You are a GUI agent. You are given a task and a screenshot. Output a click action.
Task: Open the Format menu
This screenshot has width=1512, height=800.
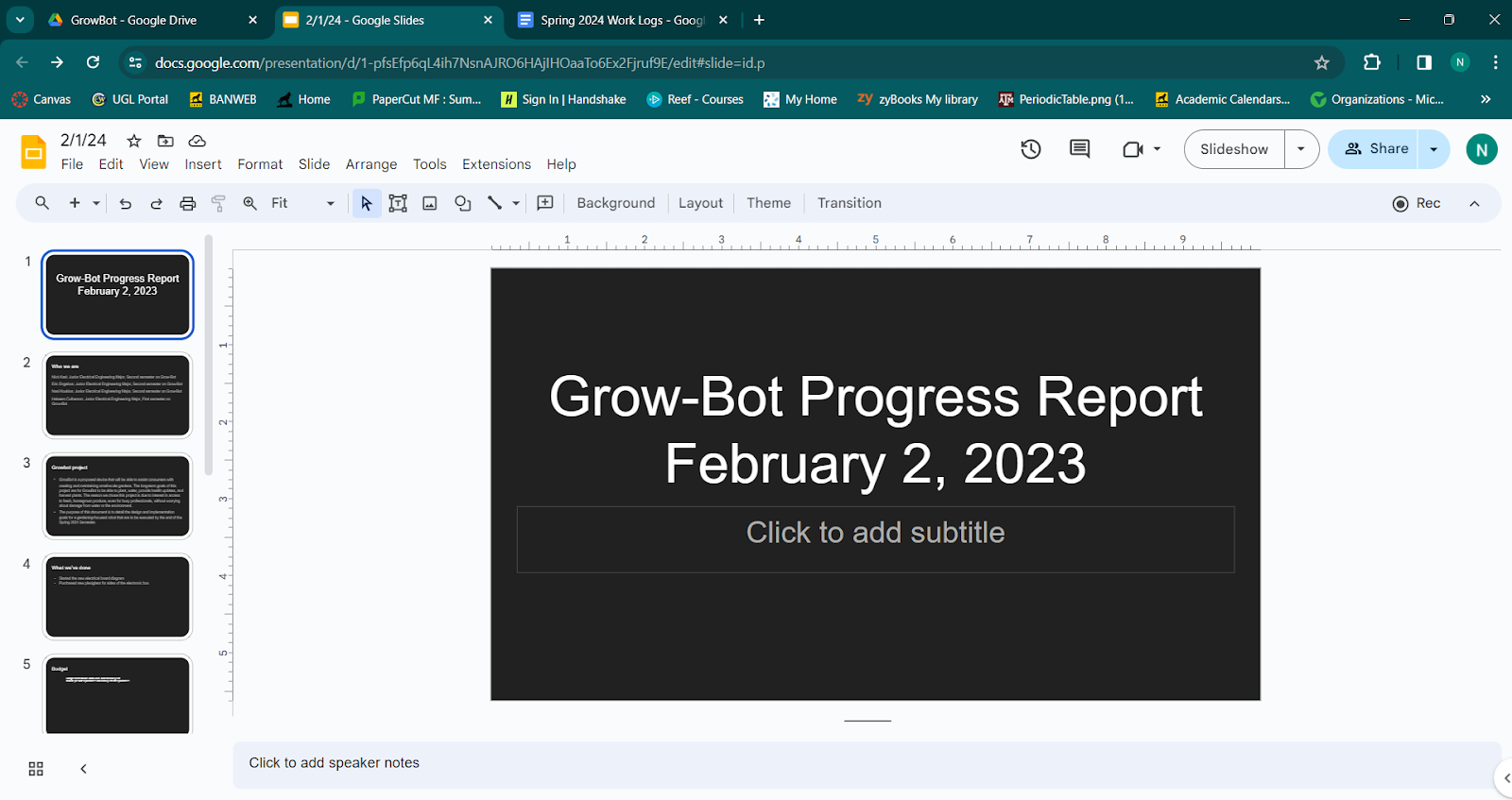pyautogui.click(x=260, y=164)
